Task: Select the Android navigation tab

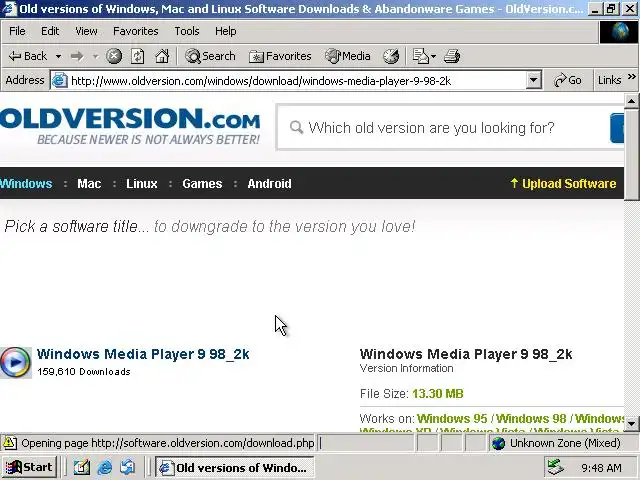Action: pos(269,184)
